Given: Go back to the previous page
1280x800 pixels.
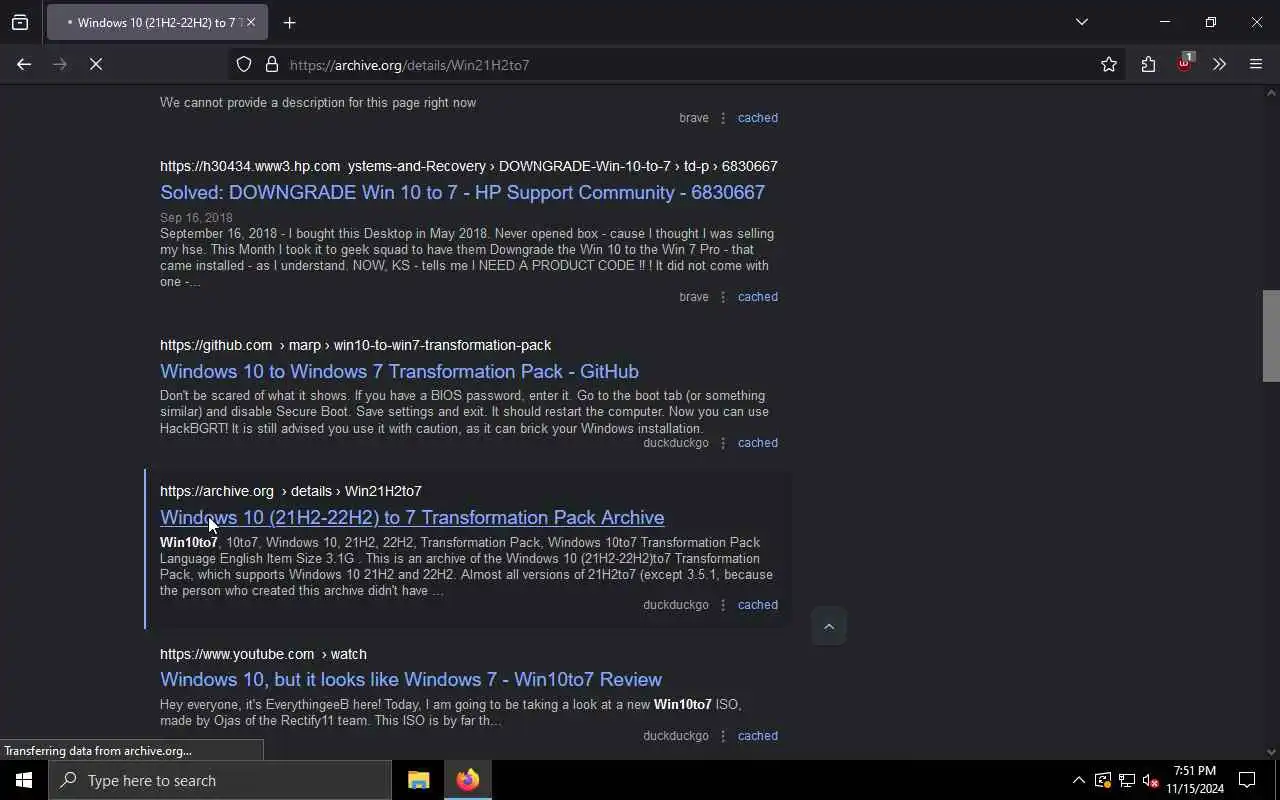Looking at the screenshot, I should point(24,64).
